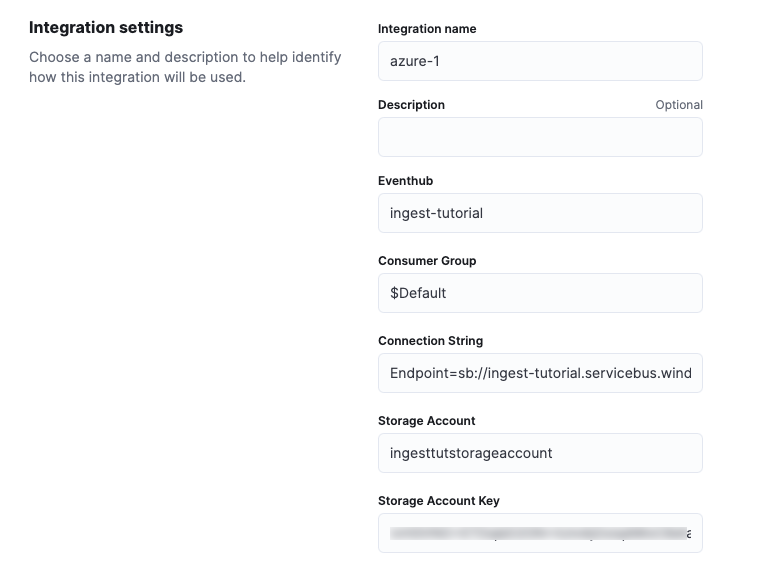Click the "Storage Account Key" label
Screen dimensions: 765x563
tap(438, 501)
